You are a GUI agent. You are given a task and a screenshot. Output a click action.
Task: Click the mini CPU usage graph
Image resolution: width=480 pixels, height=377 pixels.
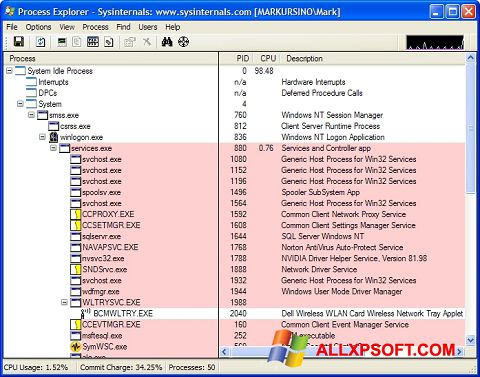[x=435, y=42]
